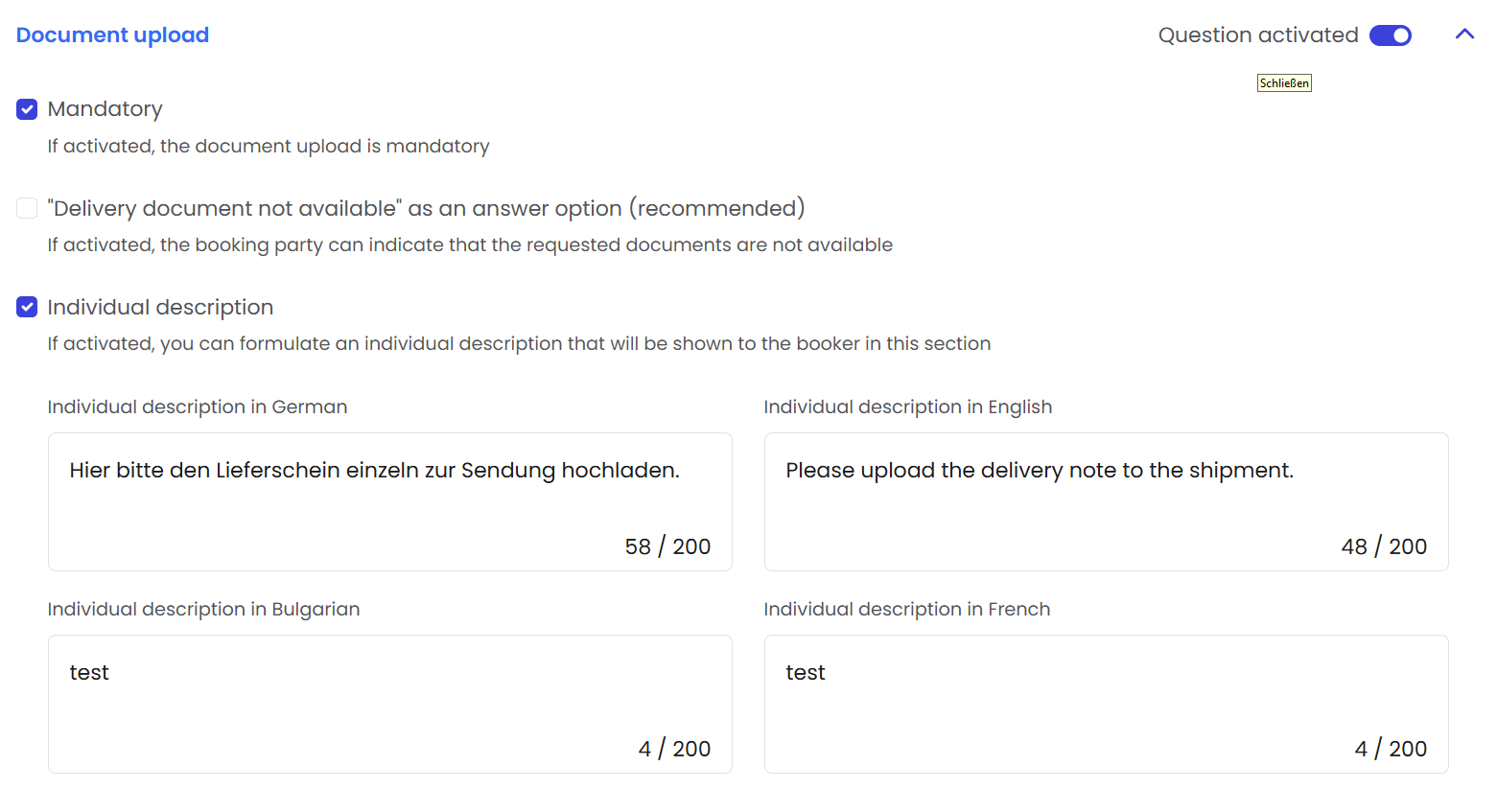This screenshot has height=812, width=1497.
Task: Collapse the Document upload section chevron
Action: 1464,35
